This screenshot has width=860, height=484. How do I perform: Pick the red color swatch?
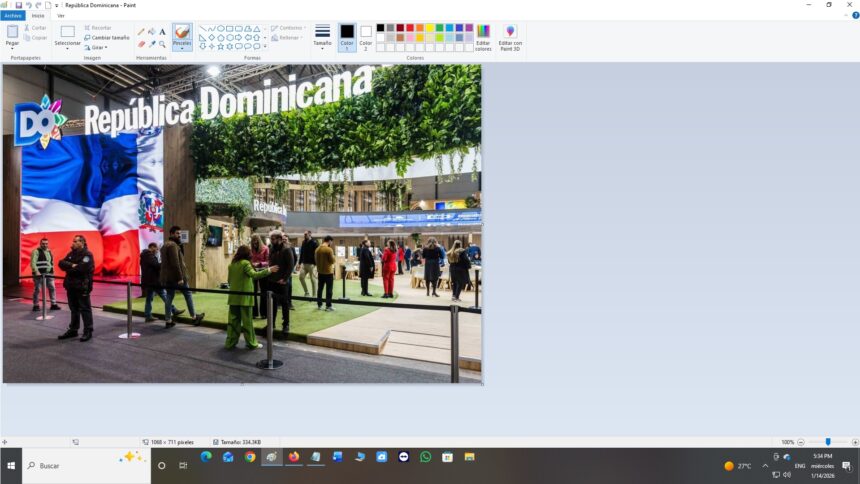(410, 27)
